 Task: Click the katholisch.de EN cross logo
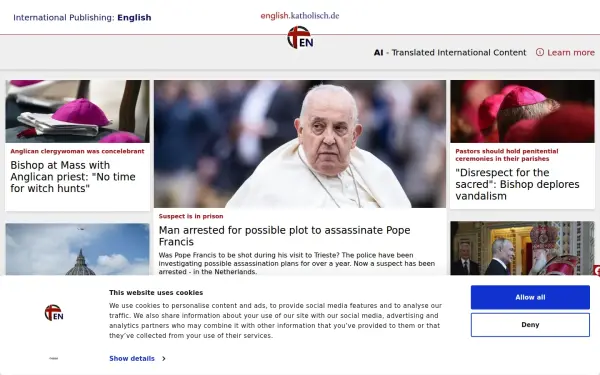point(300,38)
